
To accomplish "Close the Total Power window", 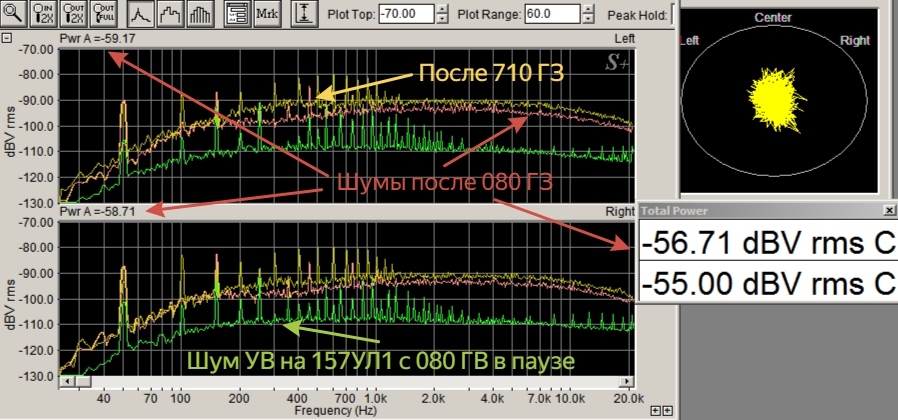I will 889,211.
